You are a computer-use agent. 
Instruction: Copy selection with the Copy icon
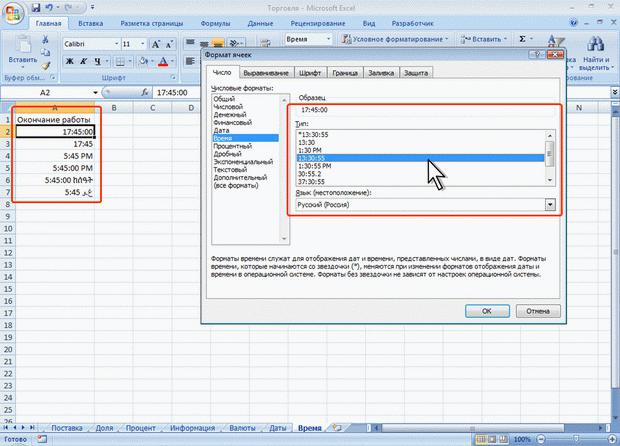(x=45, y=52)
